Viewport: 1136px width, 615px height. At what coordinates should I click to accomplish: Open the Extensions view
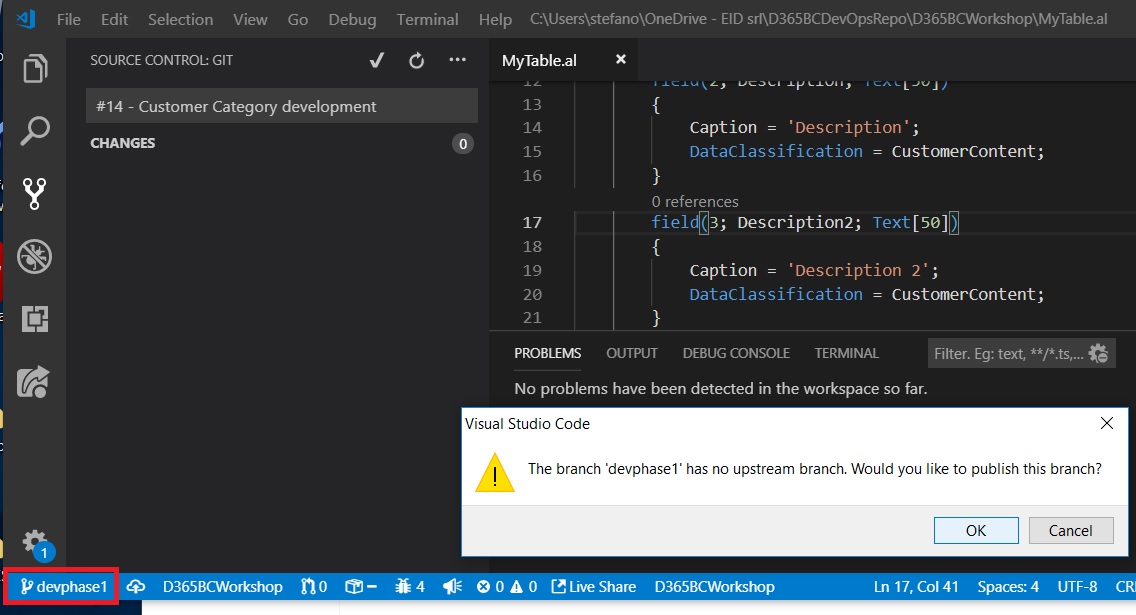[x=36, y=319]
